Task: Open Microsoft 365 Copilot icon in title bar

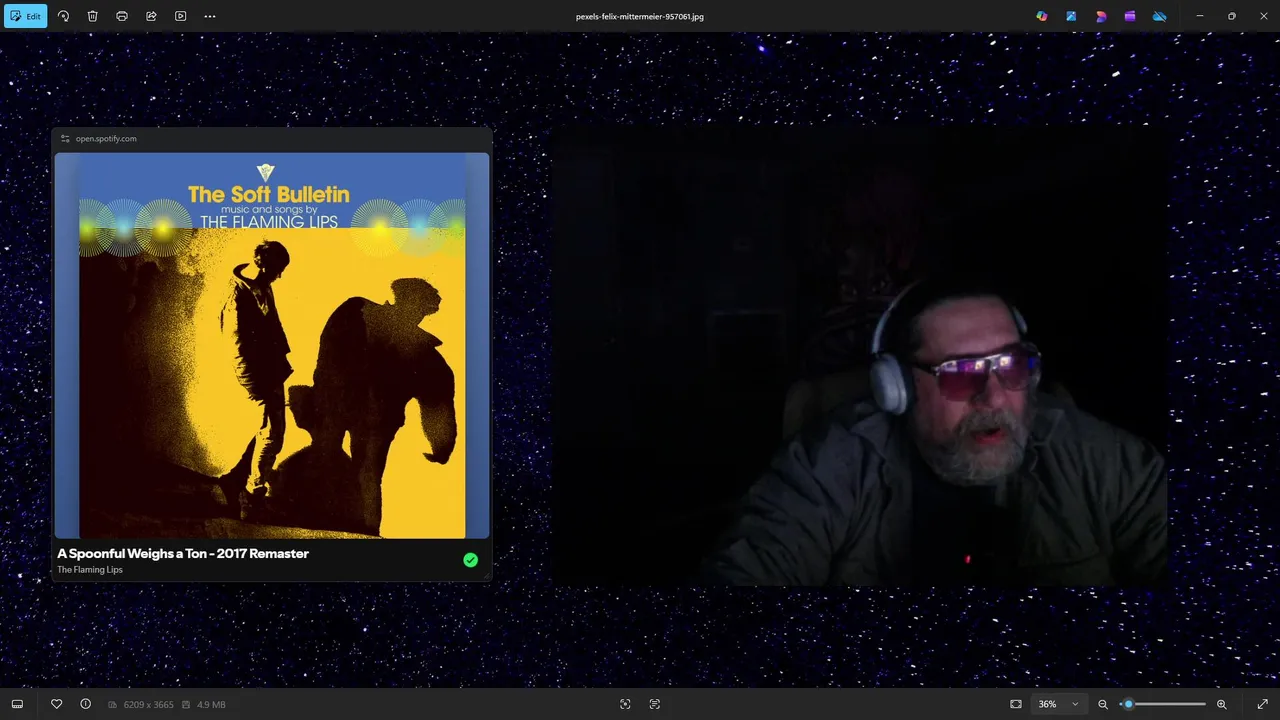Action: tap(1042, 16)
